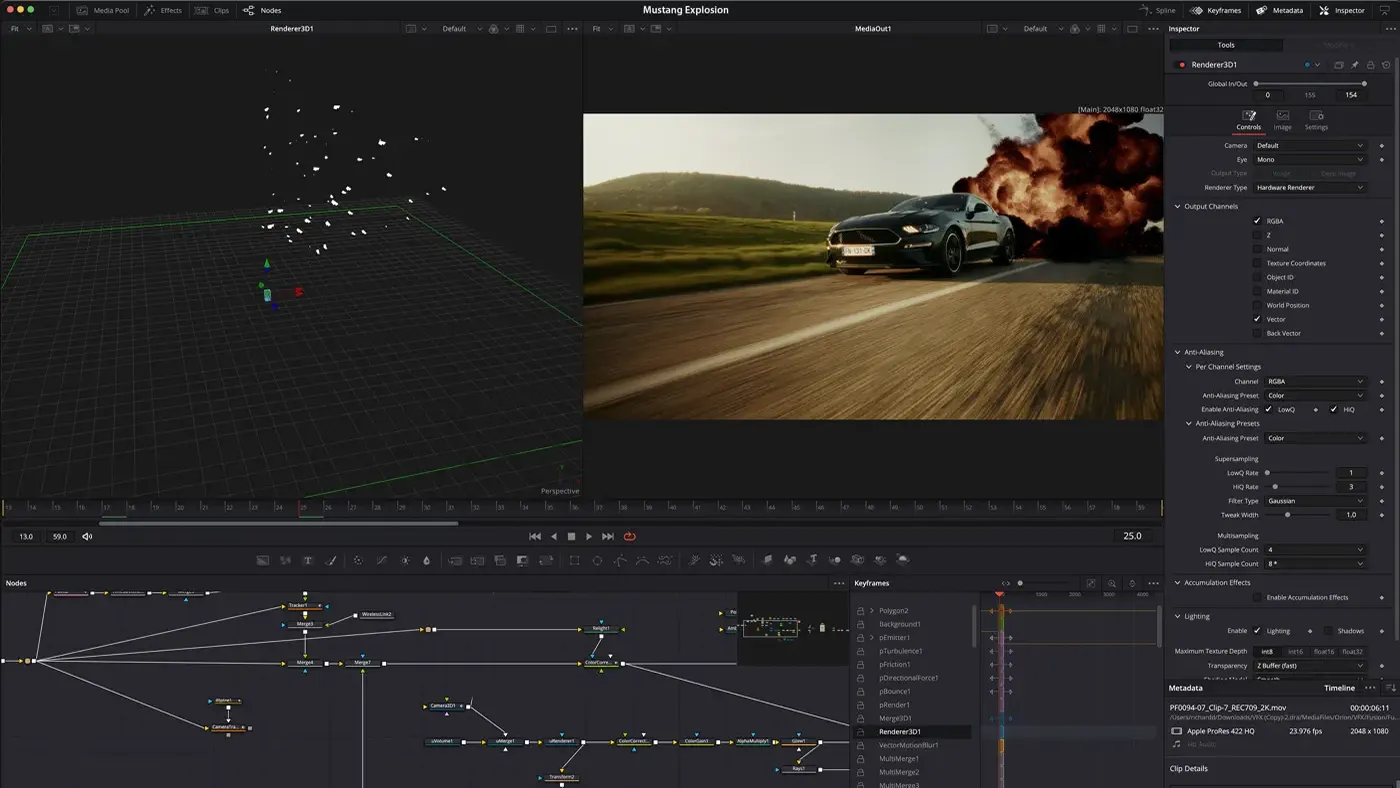Select the Rectangle mask tool
1400x788 pixels.
click(575, 560)
